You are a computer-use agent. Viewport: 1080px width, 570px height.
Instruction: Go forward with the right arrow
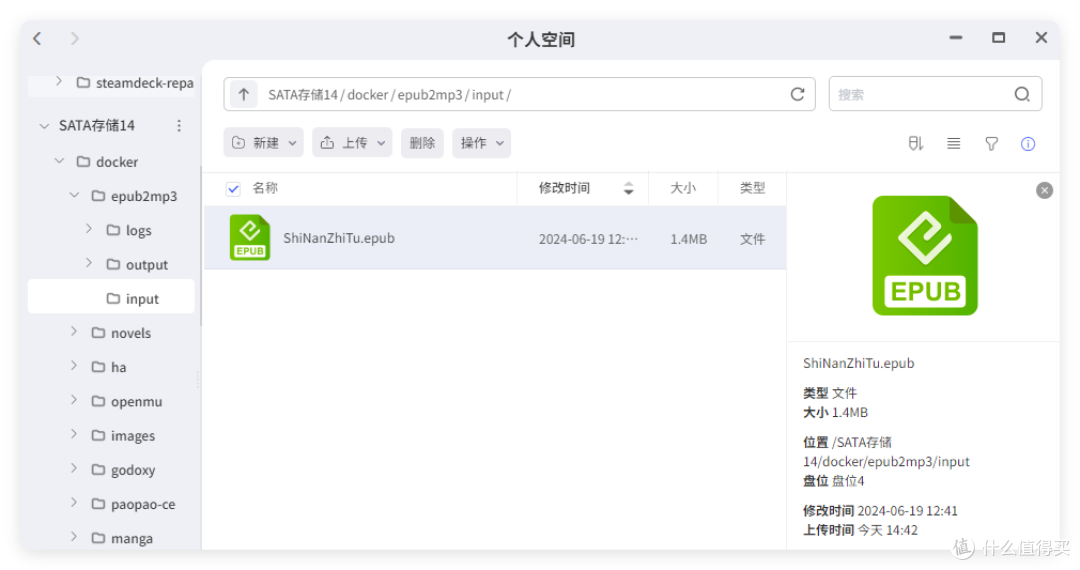74,39
